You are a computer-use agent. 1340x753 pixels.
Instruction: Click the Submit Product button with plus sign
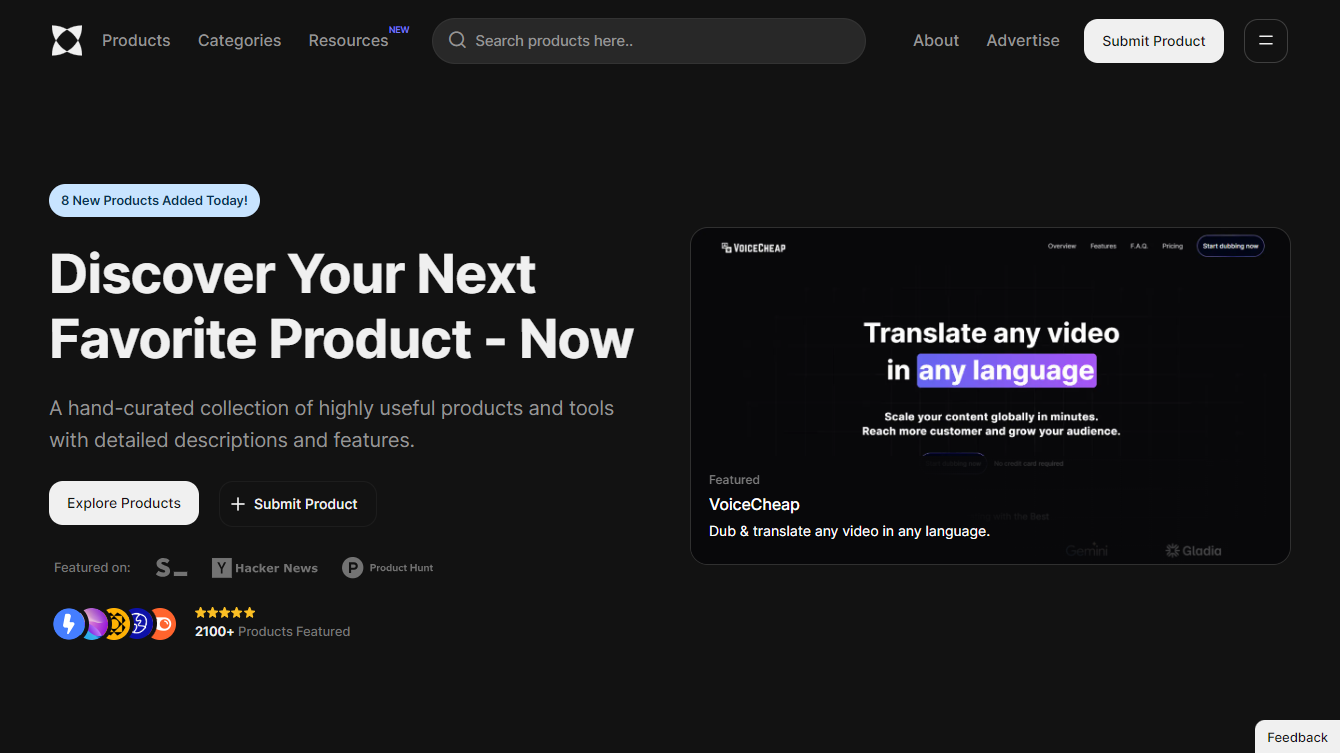(298, 504)
